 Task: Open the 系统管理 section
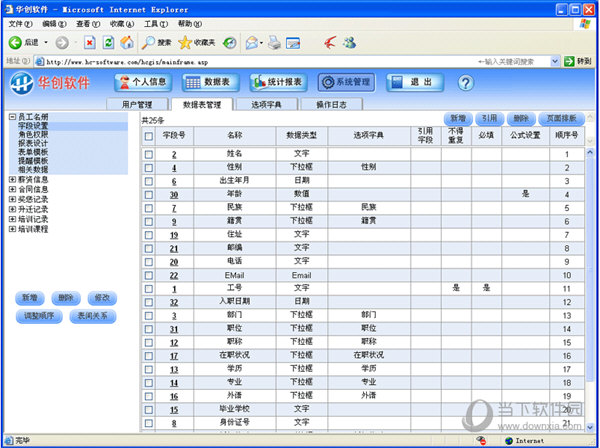click(x=346, y=82)
